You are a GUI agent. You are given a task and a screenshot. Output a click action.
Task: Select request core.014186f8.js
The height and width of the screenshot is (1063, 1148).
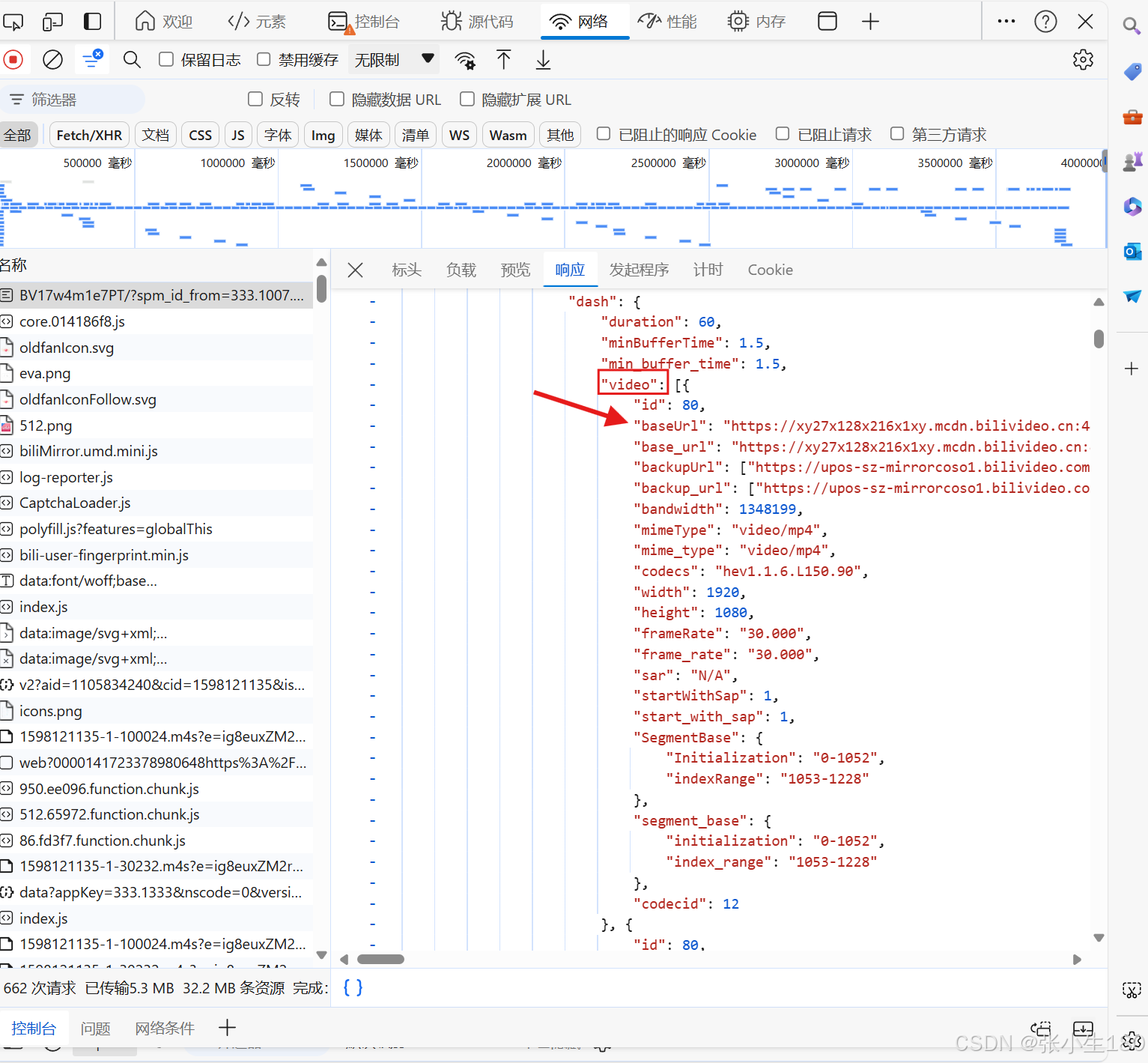157,321
